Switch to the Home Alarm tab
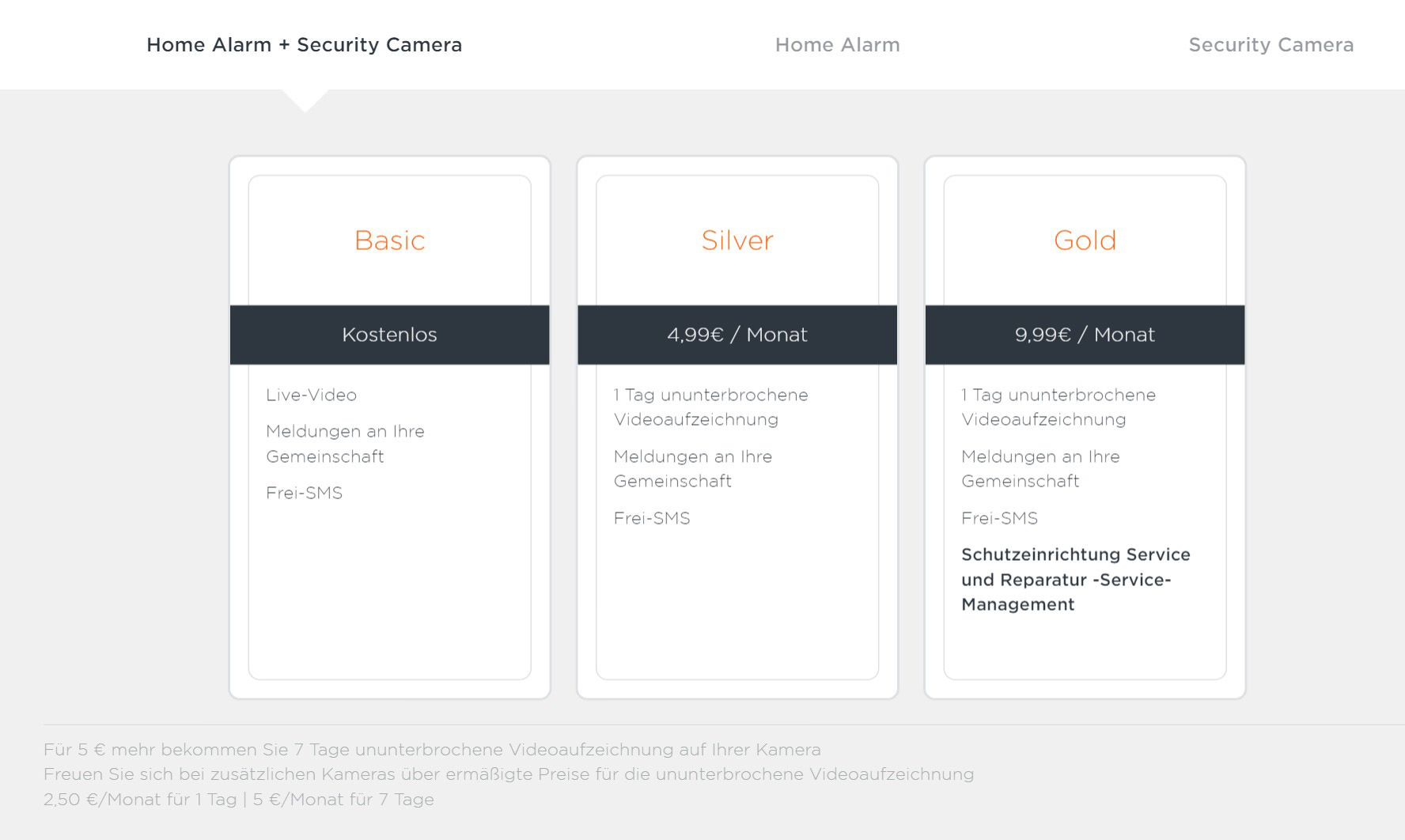This screenshot has width=1405, height=840. tap(838, 45)
